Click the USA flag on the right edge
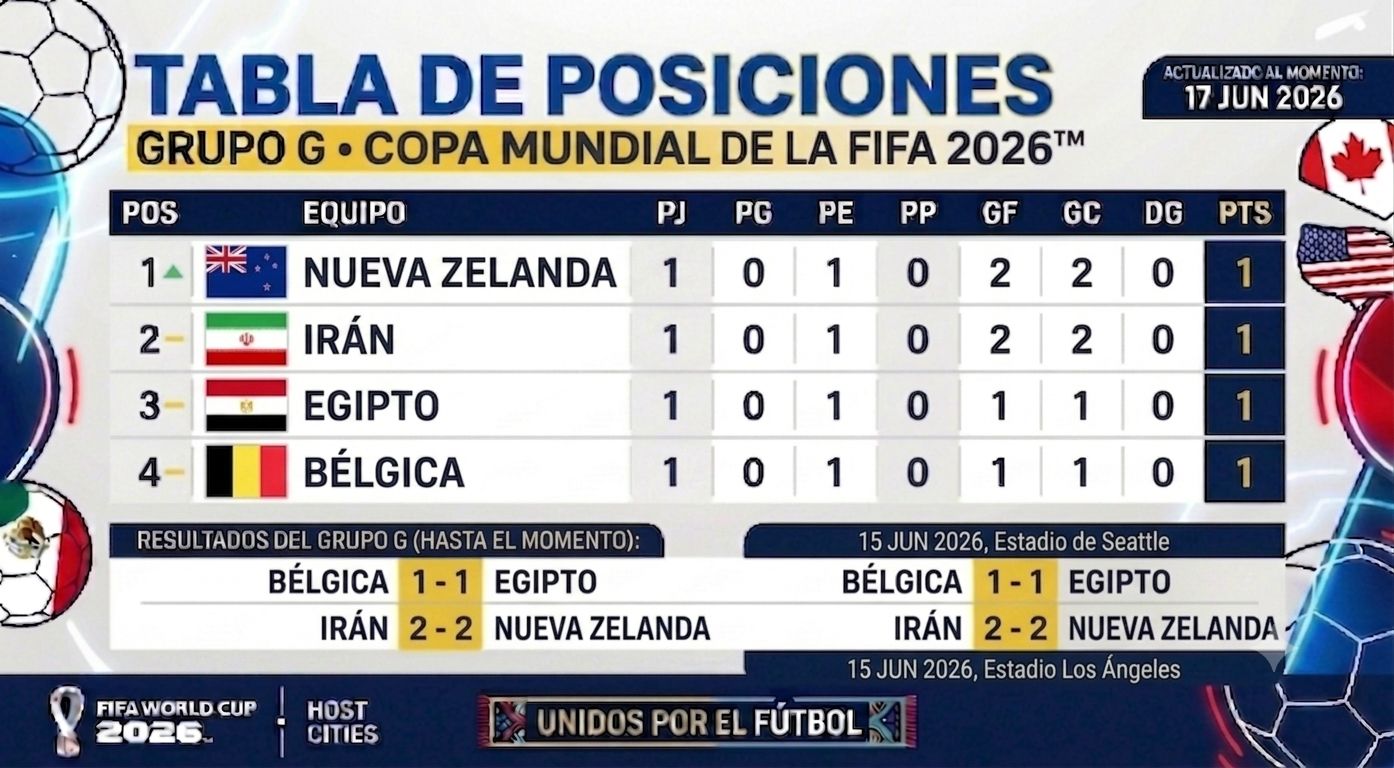 pyautogui.click(x=1345, y=263)
